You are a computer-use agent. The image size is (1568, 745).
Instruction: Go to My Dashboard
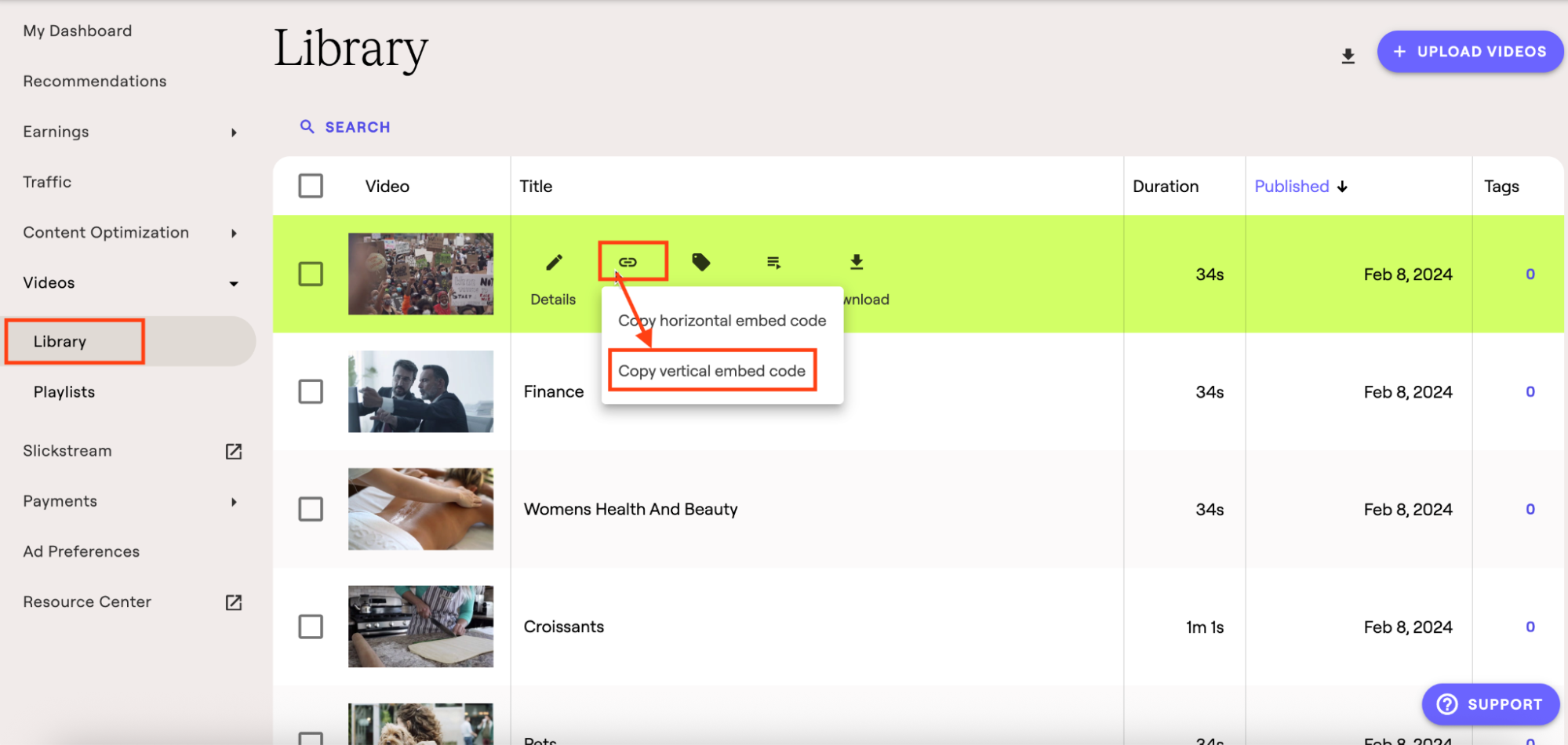[78, 31]
